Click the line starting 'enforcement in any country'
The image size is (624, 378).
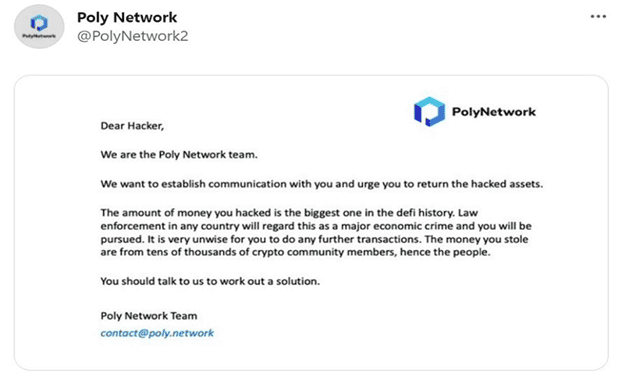click(316, 226)
